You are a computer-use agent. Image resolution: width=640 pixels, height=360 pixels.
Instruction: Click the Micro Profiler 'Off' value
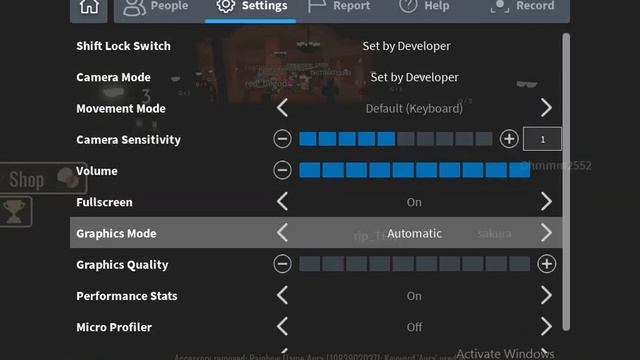pyautogui.click(x=414, y=327)
